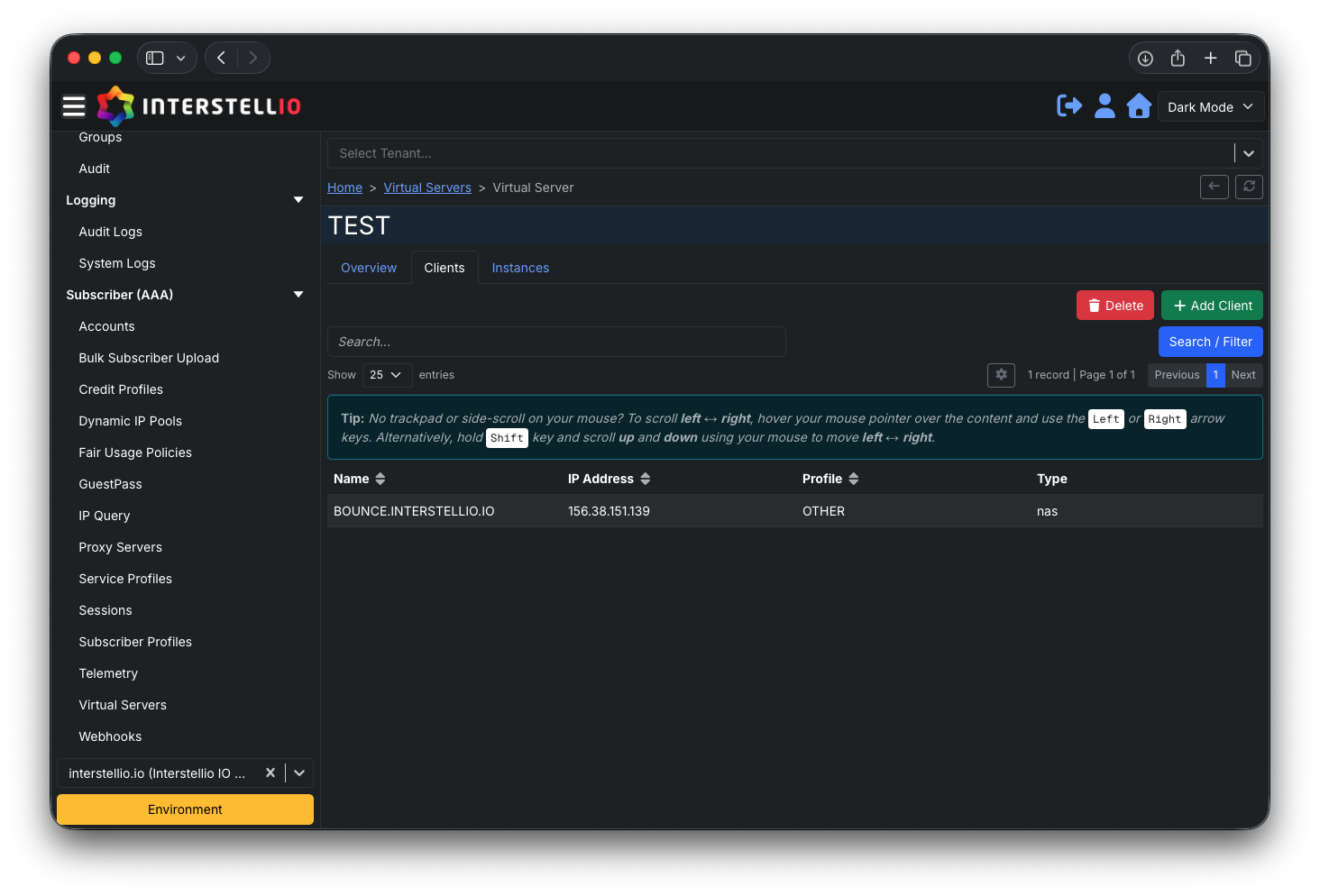Go to the home house icon
1320x896 pixels.
click(1139, 106)
